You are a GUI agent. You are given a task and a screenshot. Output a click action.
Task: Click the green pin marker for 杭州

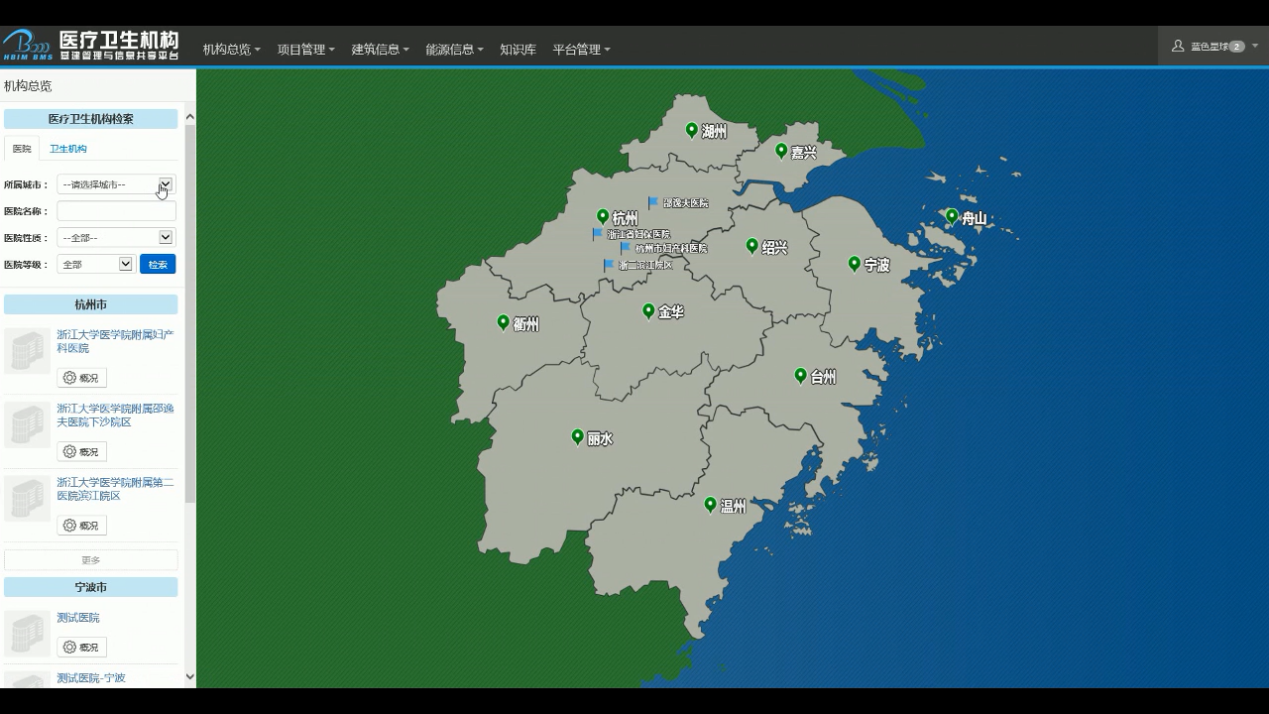coord(602,216)
